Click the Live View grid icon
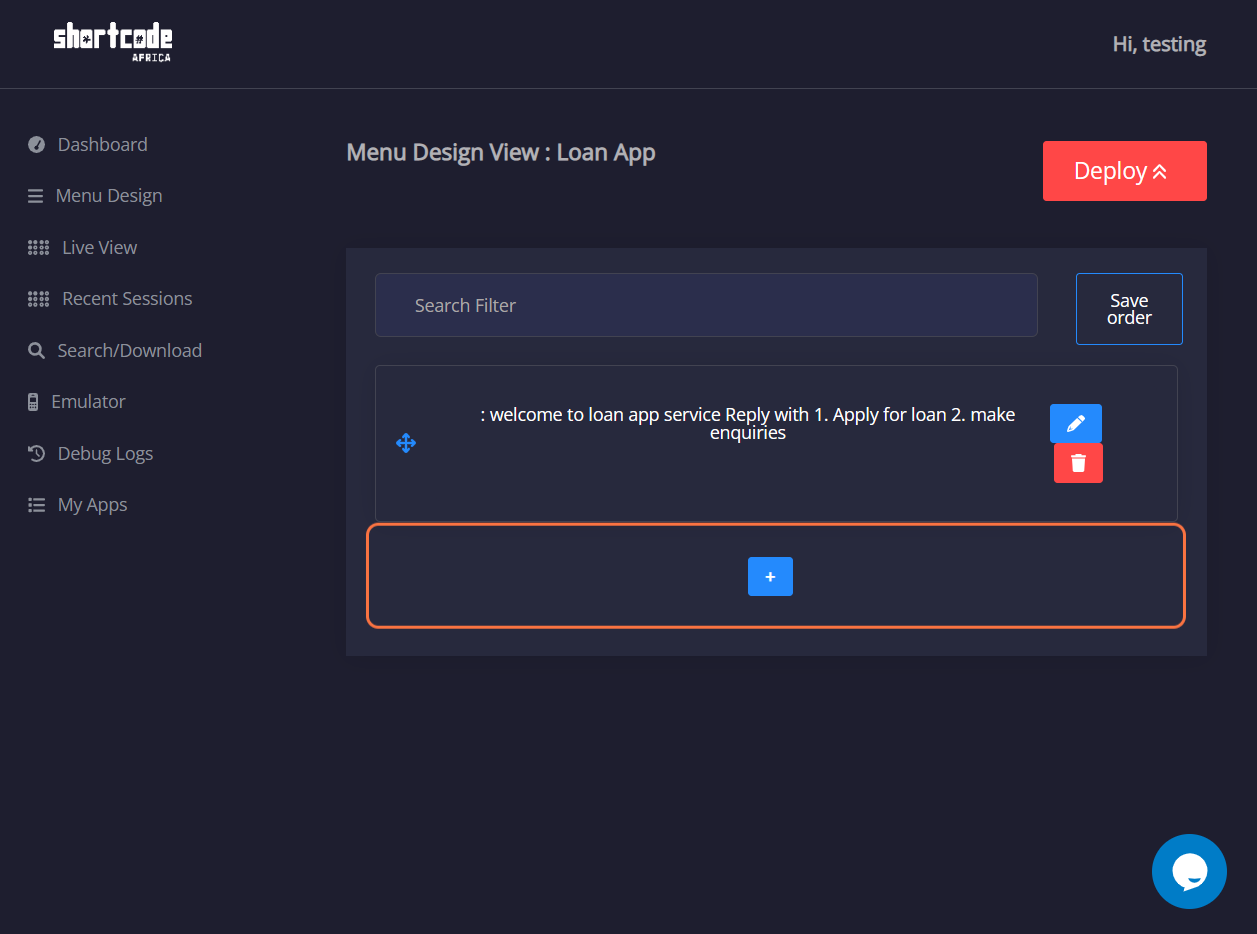The width and height of the screenshot is (1257, 934). [x=38, y=247]
